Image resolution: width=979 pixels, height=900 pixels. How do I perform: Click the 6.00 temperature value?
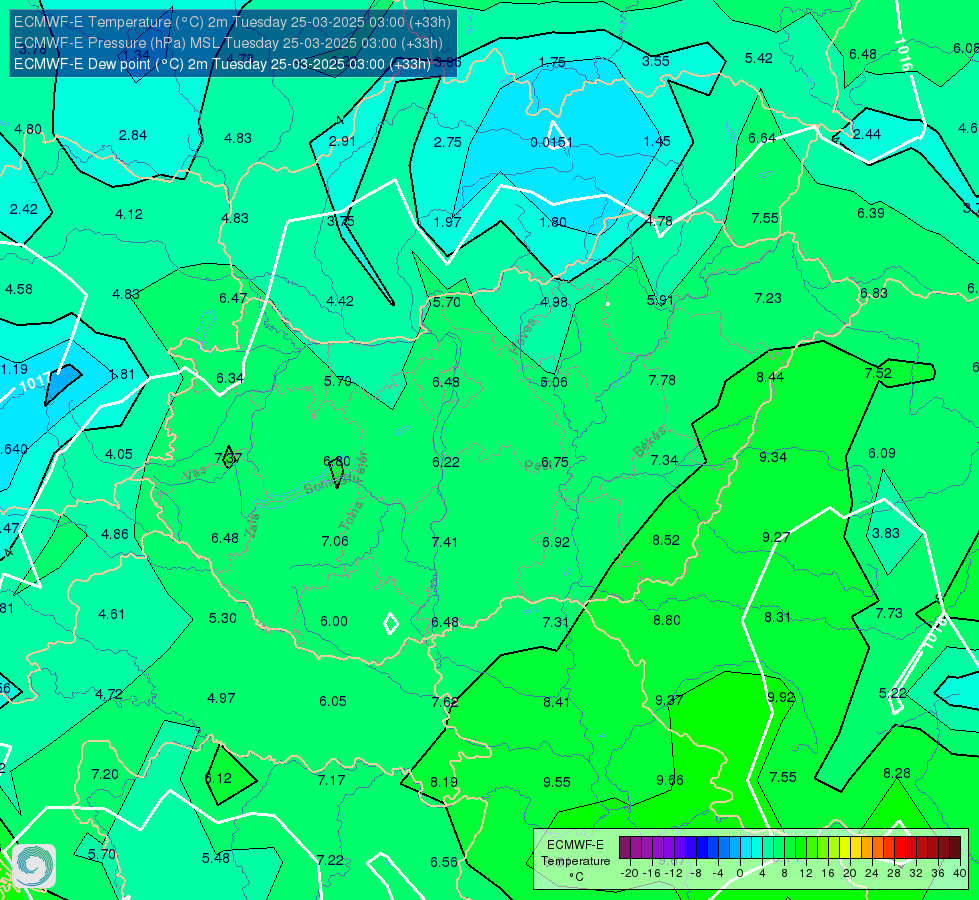coord(334,621)
